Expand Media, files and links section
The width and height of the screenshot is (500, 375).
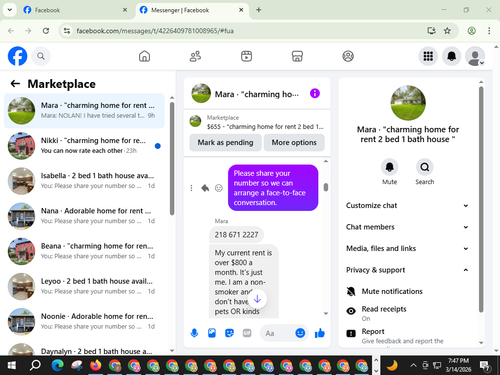407,248
